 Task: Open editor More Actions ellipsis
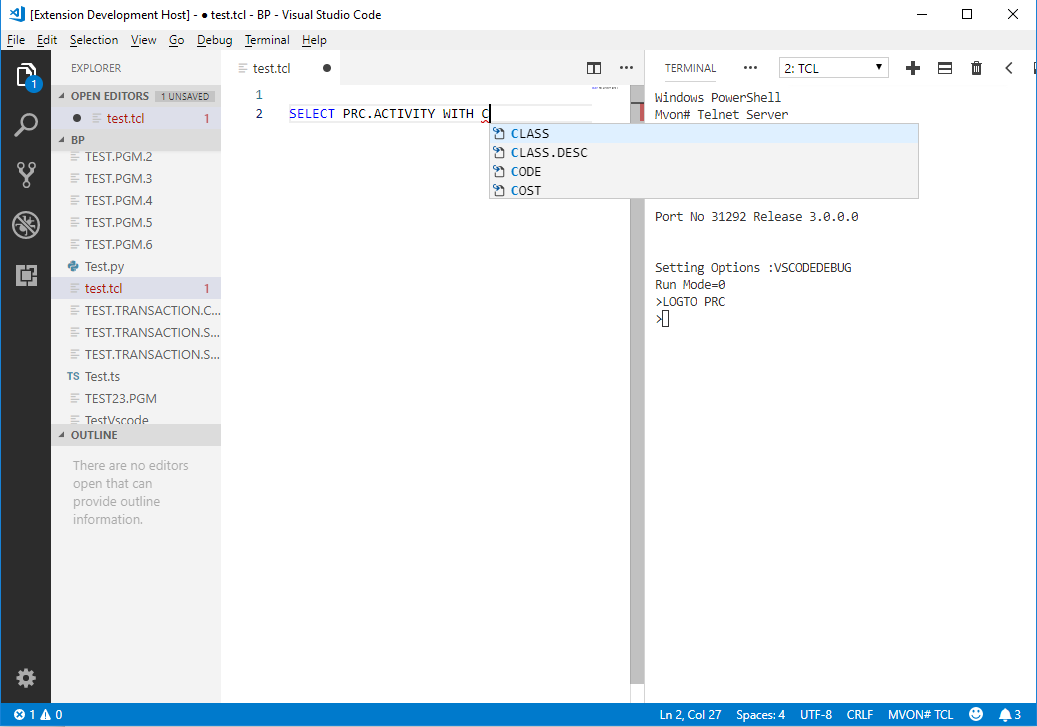point(626,67)
